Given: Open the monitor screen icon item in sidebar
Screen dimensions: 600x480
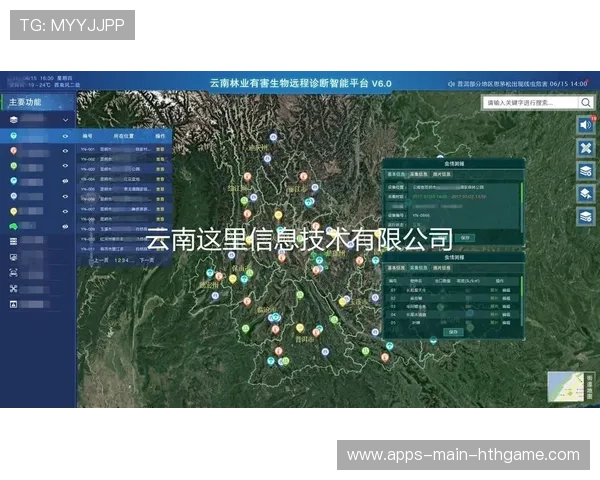Looking at the screenshot, I should (14, 257).
